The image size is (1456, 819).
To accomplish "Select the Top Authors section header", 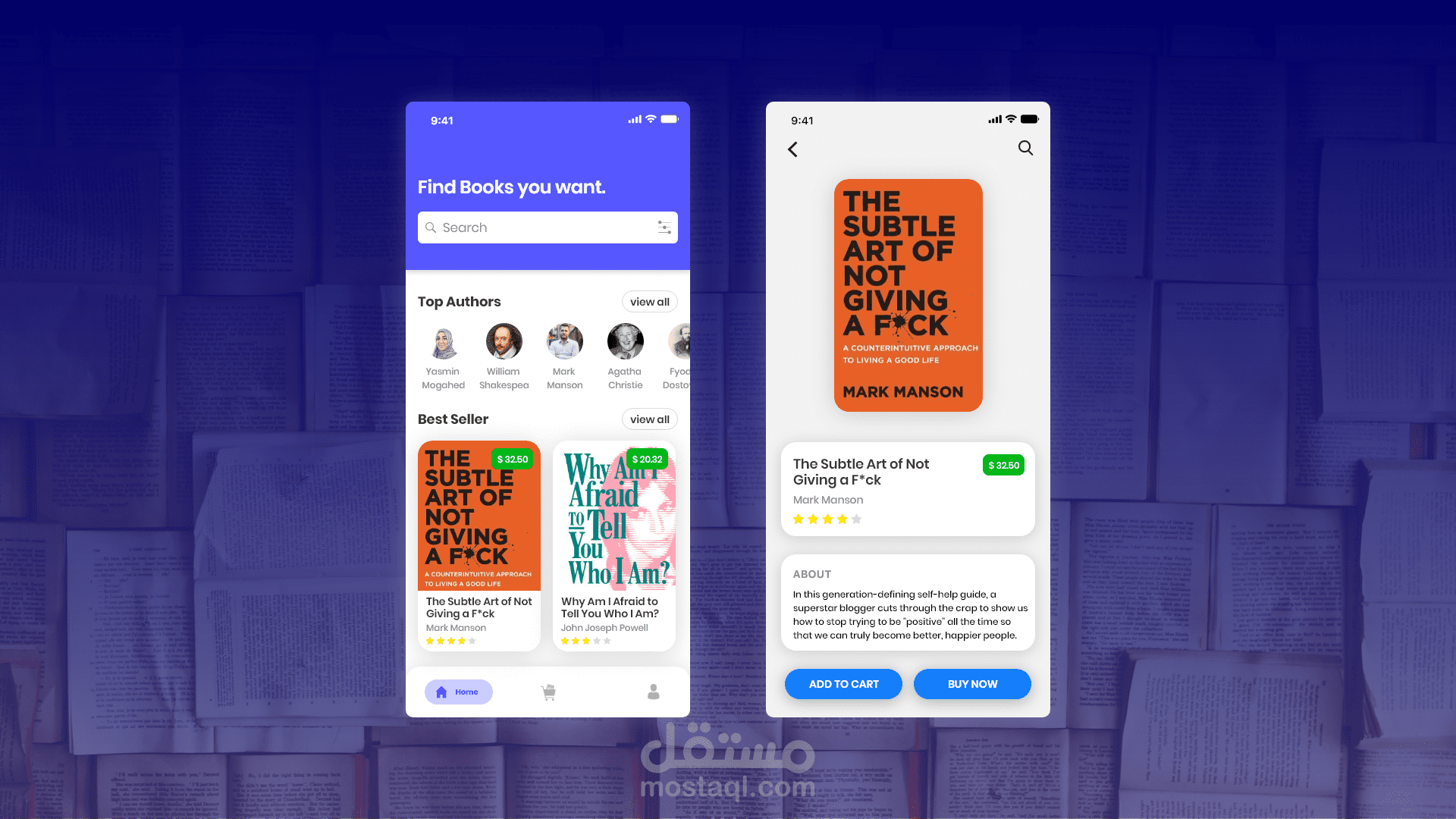I will (459, 301).
